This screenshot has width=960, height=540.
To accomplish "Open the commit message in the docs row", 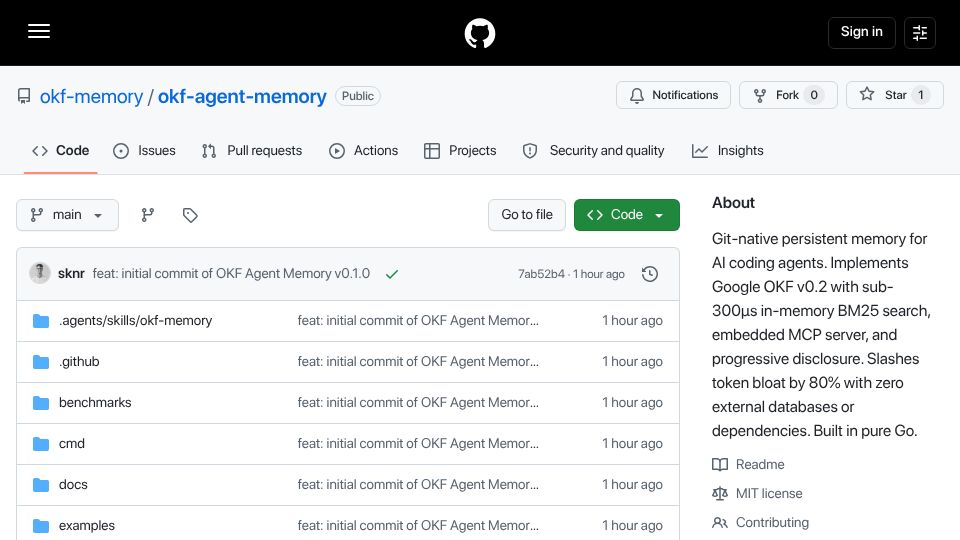I will coord(418,485).
